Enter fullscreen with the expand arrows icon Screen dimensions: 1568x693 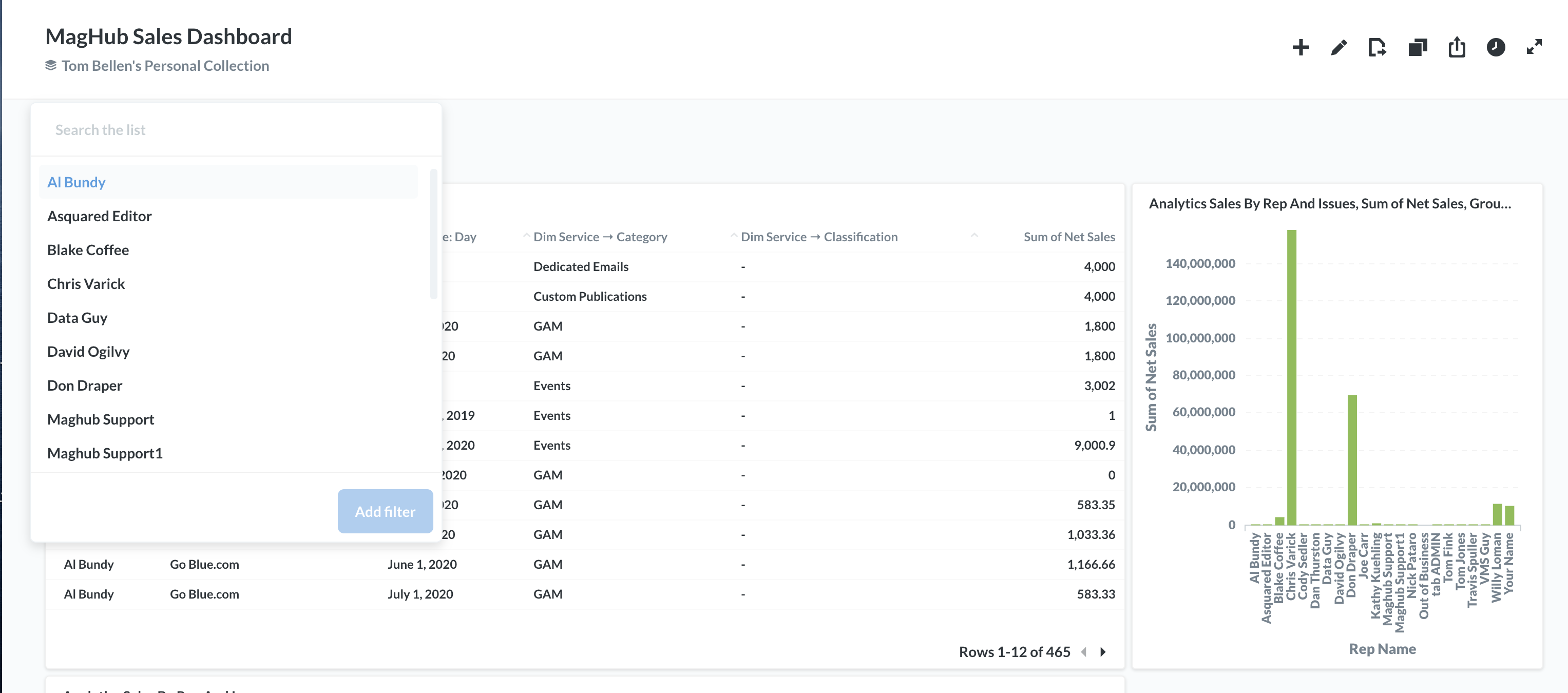tap(1534, 47)
